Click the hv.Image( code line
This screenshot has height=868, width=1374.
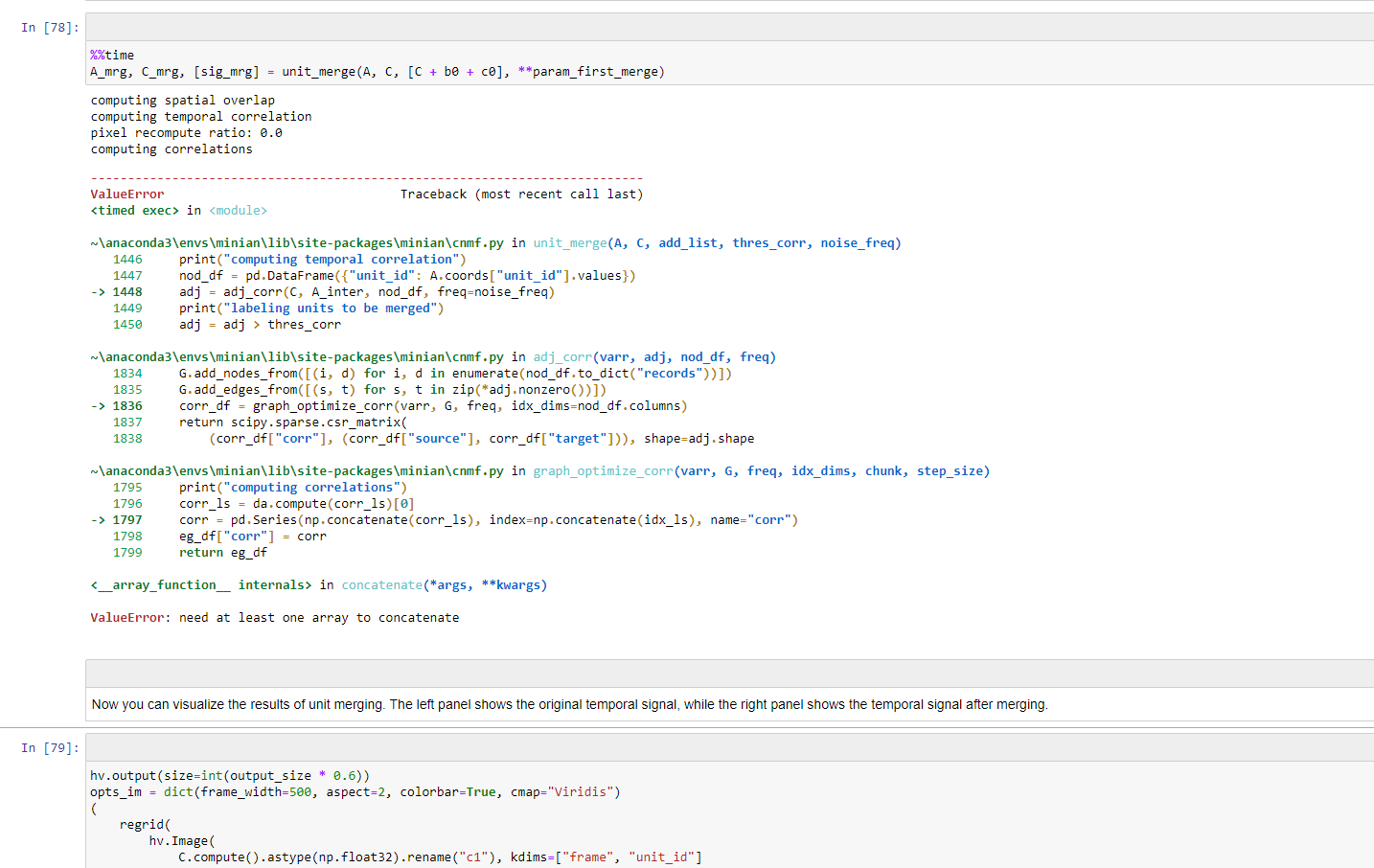coord(182,841)
